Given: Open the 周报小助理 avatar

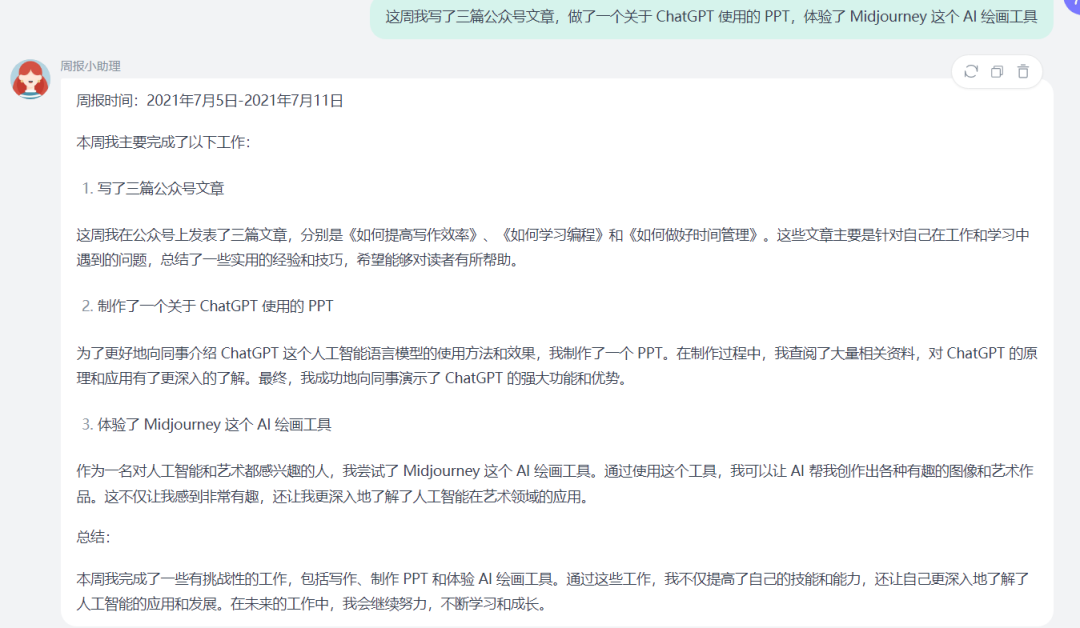Looking at the screenshot, I should [x=30, y=79].
